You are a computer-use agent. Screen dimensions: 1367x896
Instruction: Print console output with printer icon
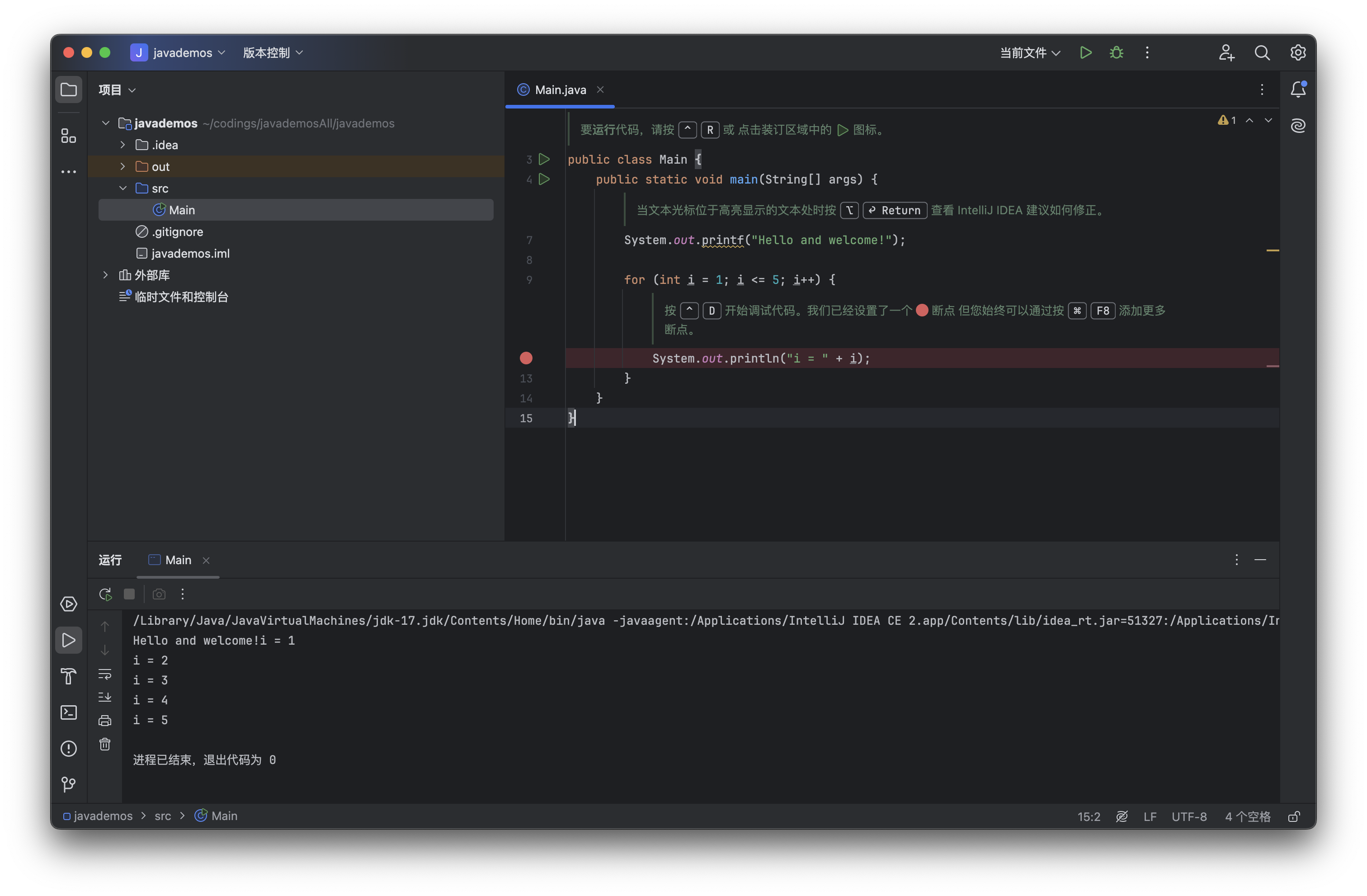(104, 720)
